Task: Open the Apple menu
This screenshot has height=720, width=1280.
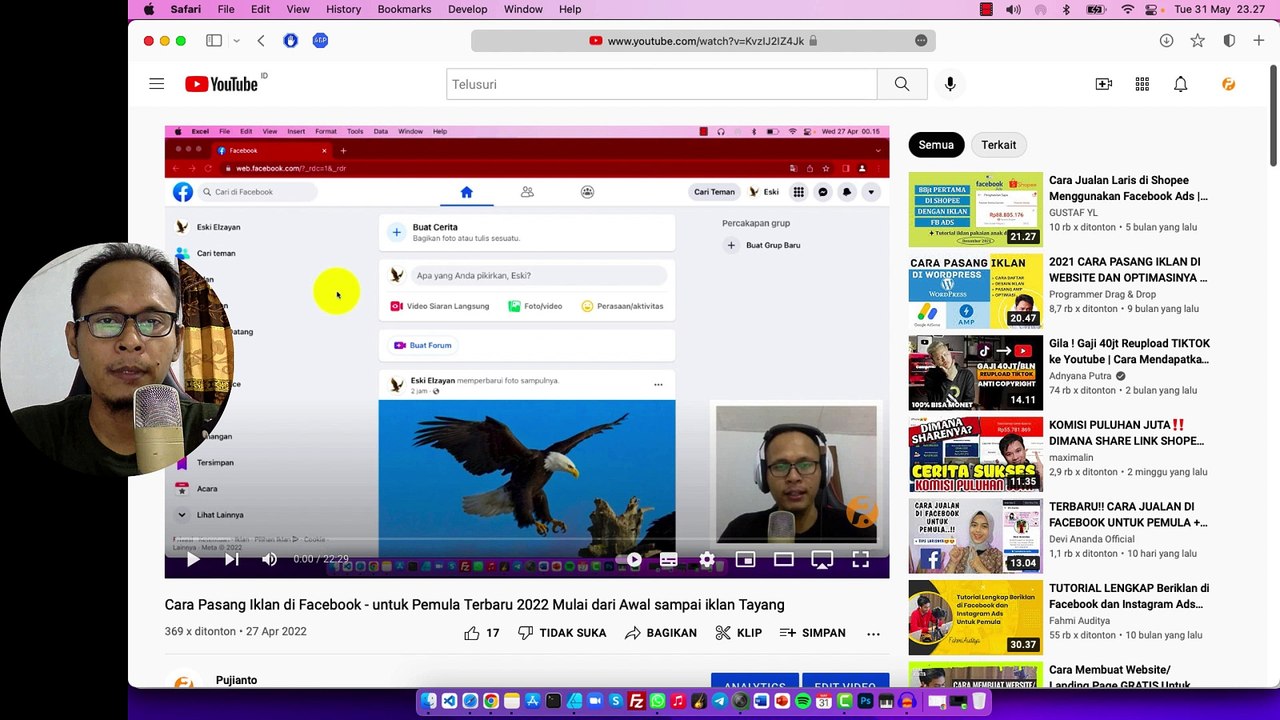Action: [x=149, y=9]
